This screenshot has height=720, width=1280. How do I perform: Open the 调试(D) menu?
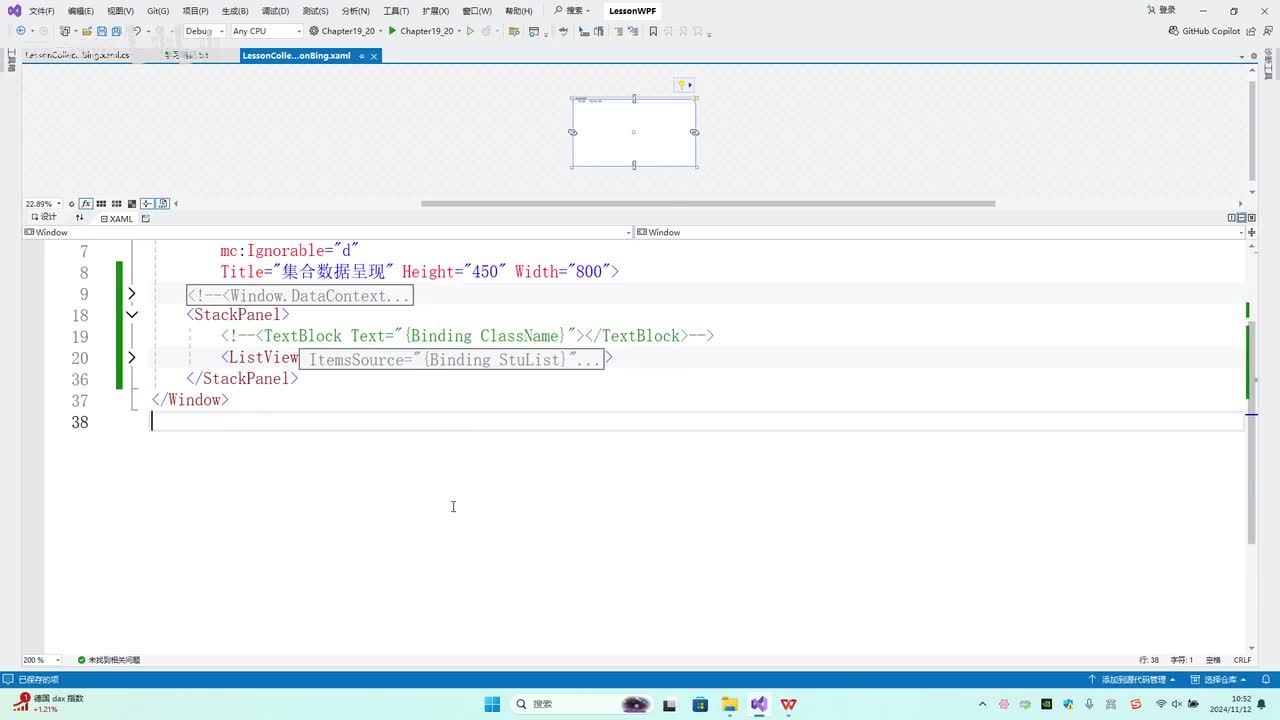[x=275, y=11]
